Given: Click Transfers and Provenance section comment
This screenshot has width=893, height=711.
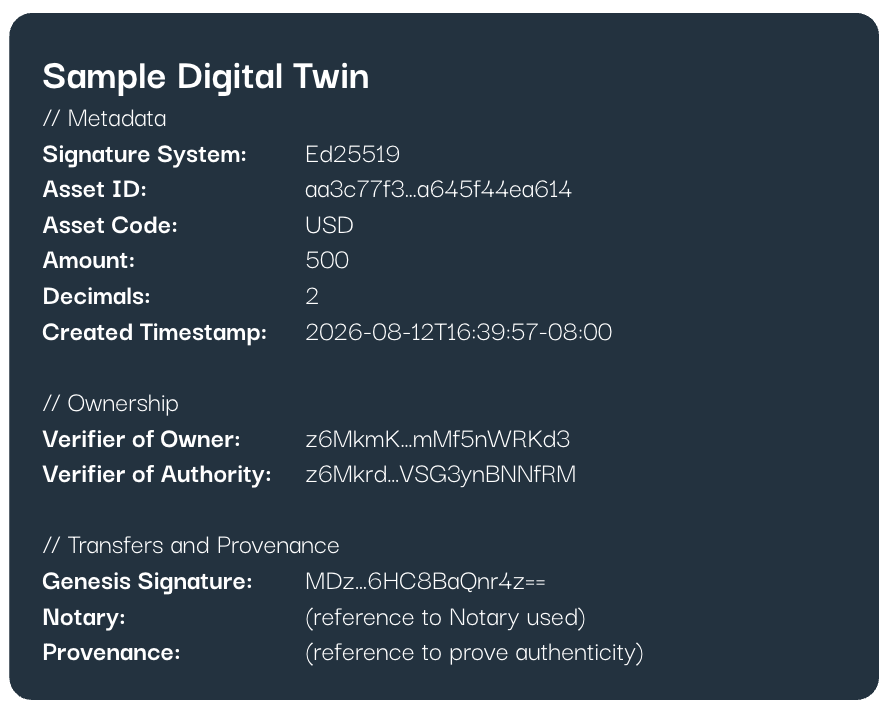Looking at the screenshot, I should point(191,545).
